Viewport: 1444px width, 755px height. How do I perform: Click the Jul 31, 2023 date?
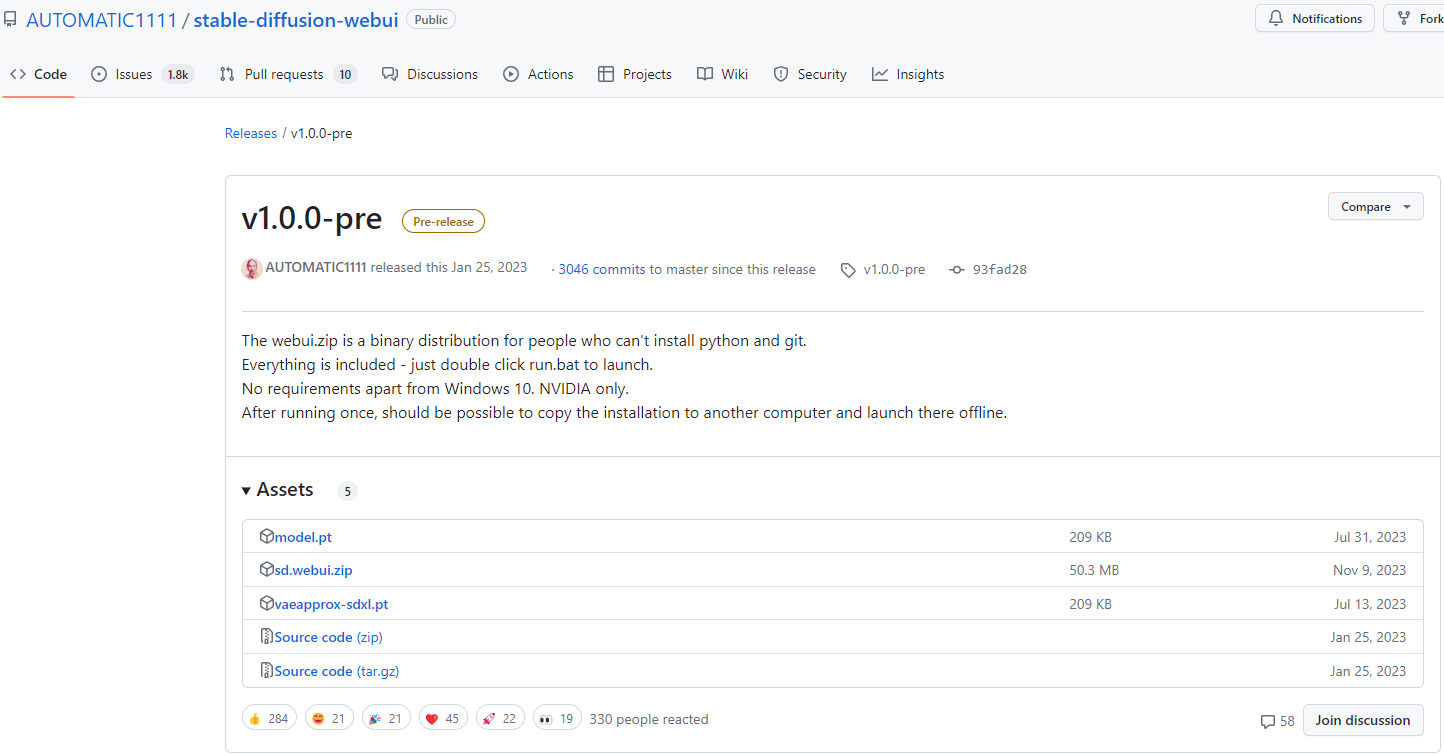click(x=1370, y=537)
